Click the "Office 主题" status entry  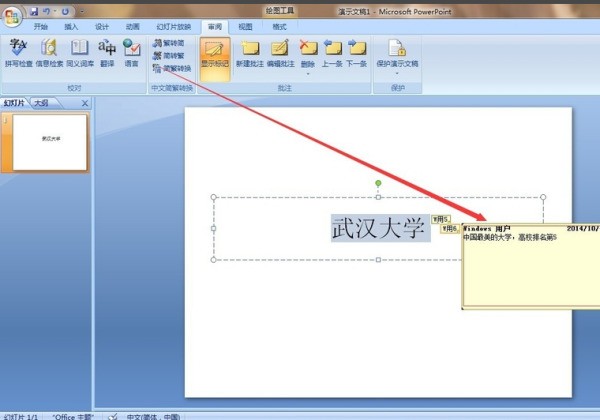[73, 417]
